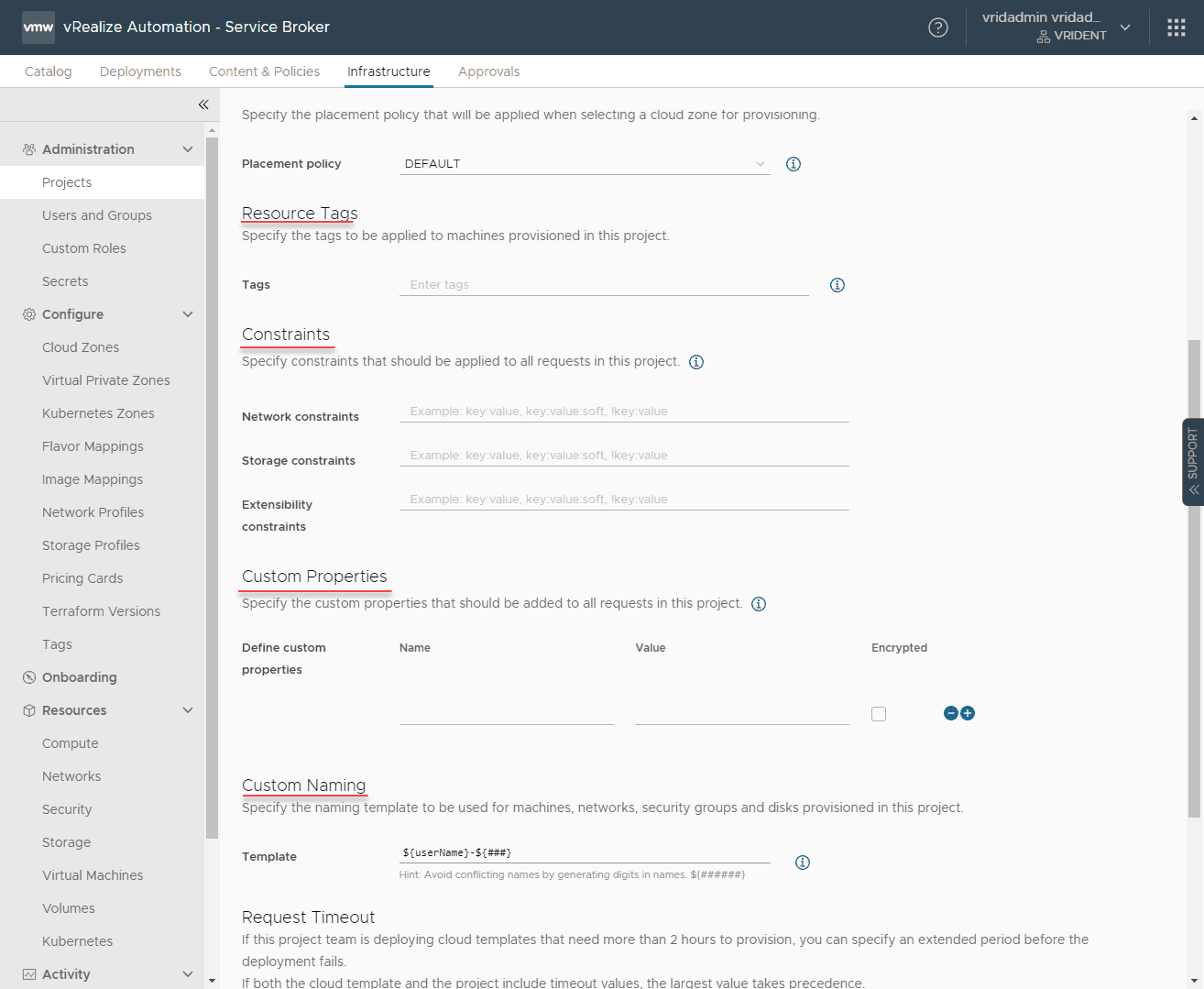This screenshot has height=989, width=1204.
Task: Open the vridadmin user menu
Action: point(1056,27)
